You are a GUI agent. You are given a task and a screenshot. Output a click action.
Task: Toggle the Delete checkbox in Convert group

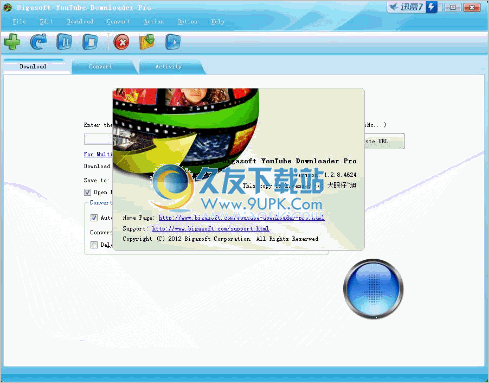[94, 245]
